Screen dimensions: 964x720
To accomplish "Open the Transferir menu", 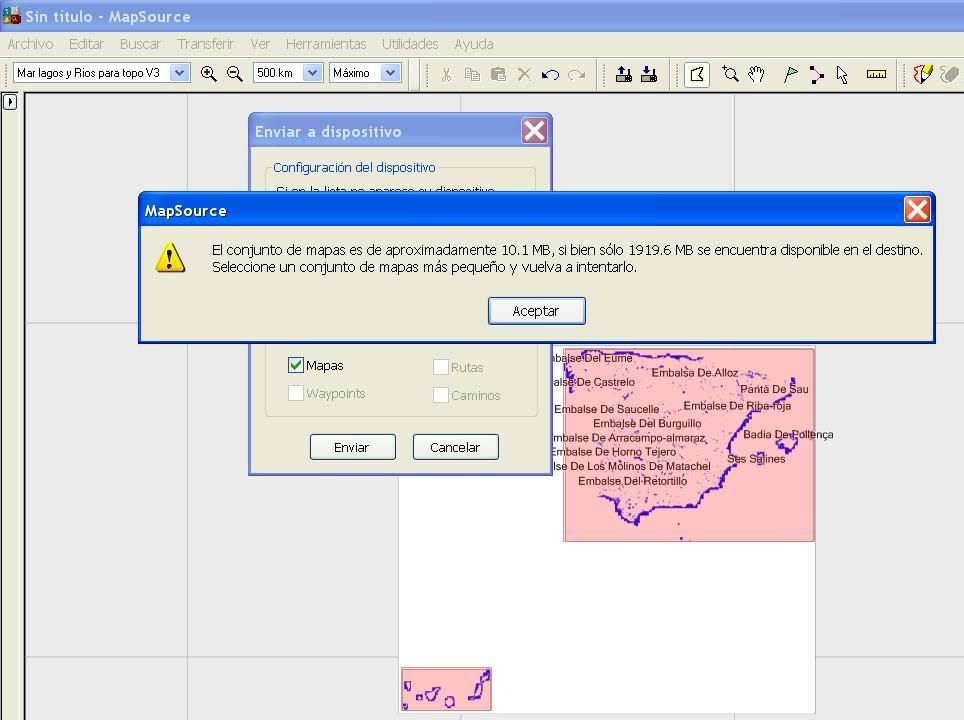I will 205,44.
